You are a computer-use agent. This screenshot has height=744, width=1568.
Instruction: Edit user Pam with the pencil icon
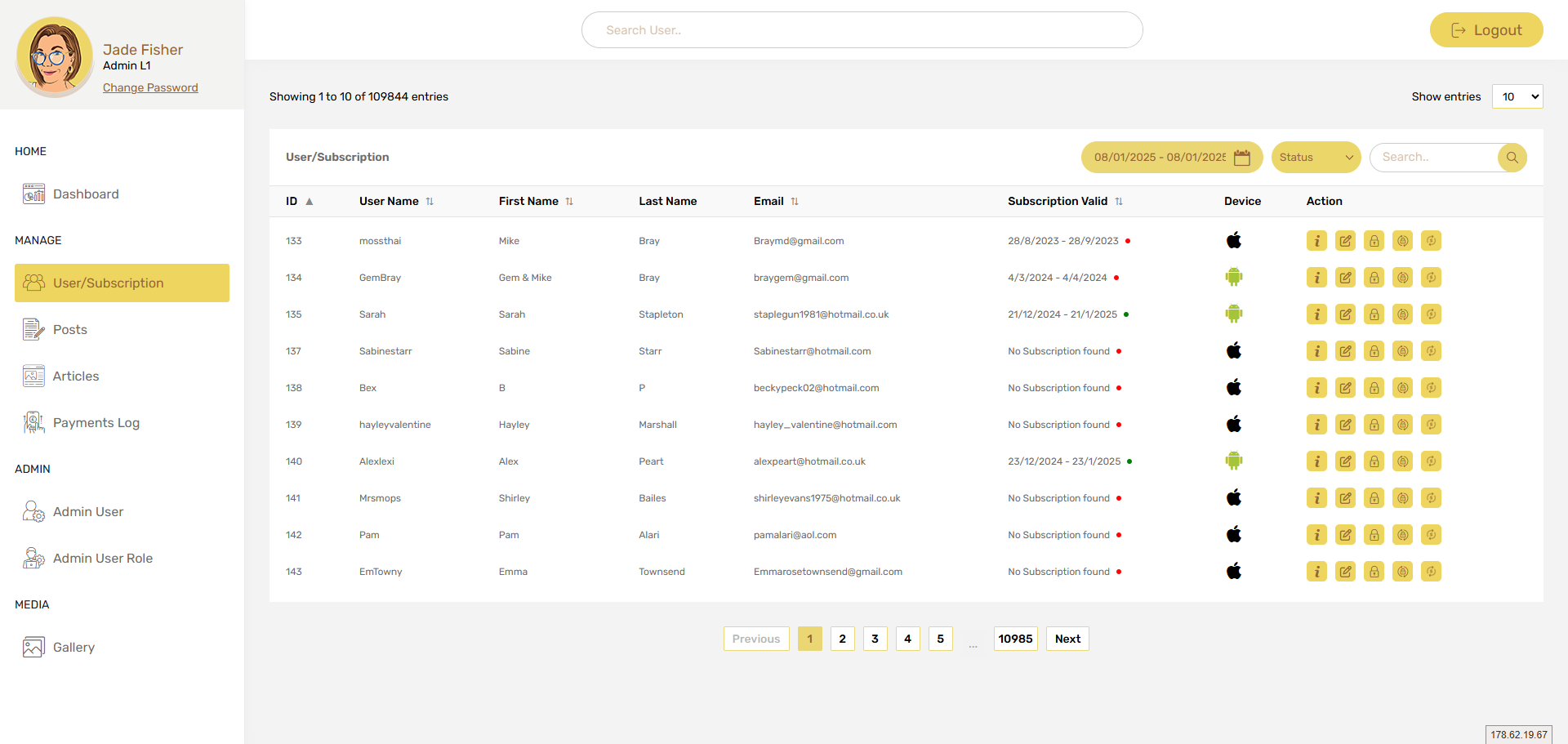pyautogui.click(x=1345, y=535)
